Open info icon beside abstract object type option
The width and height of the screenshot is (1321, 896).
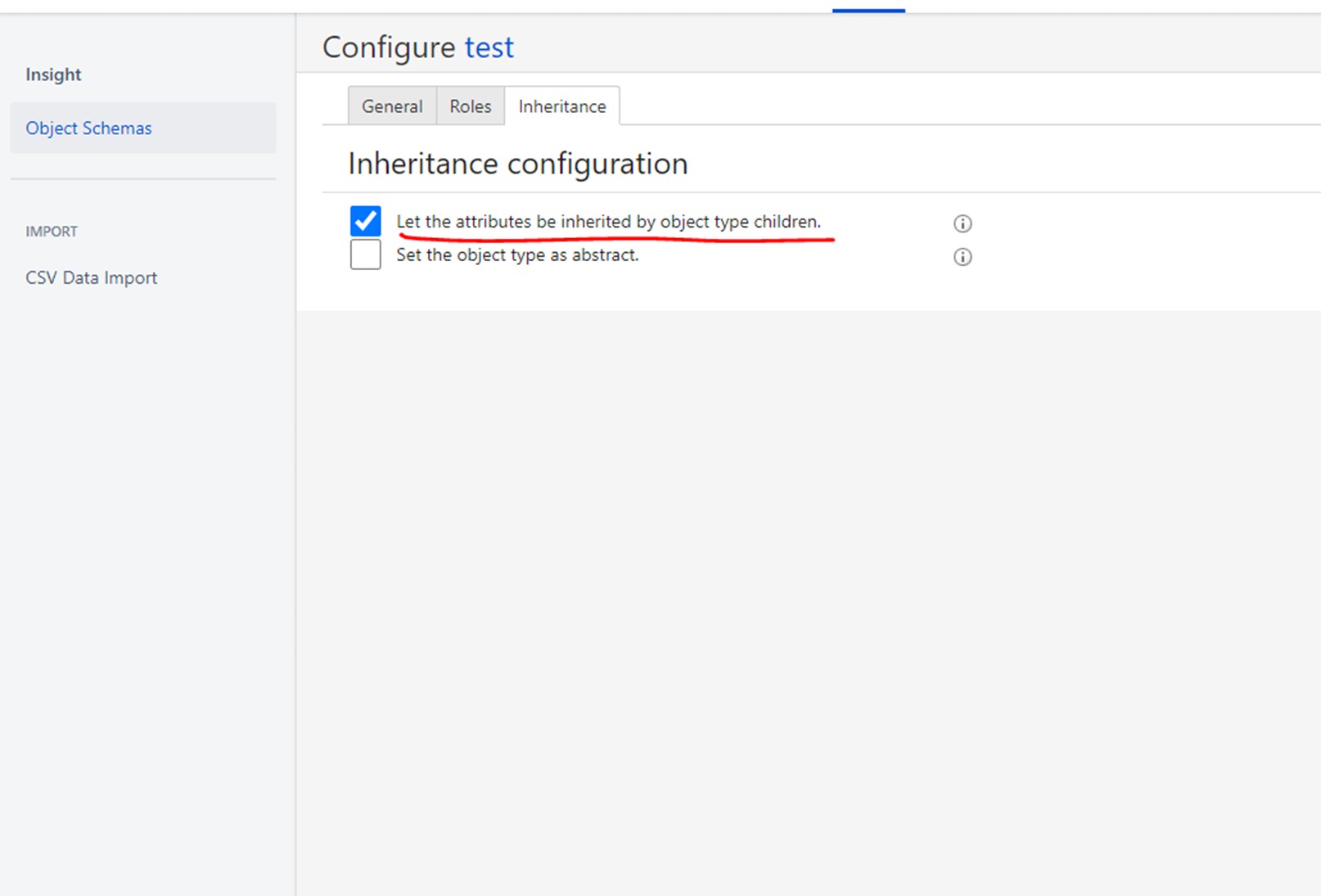(963, 257)
